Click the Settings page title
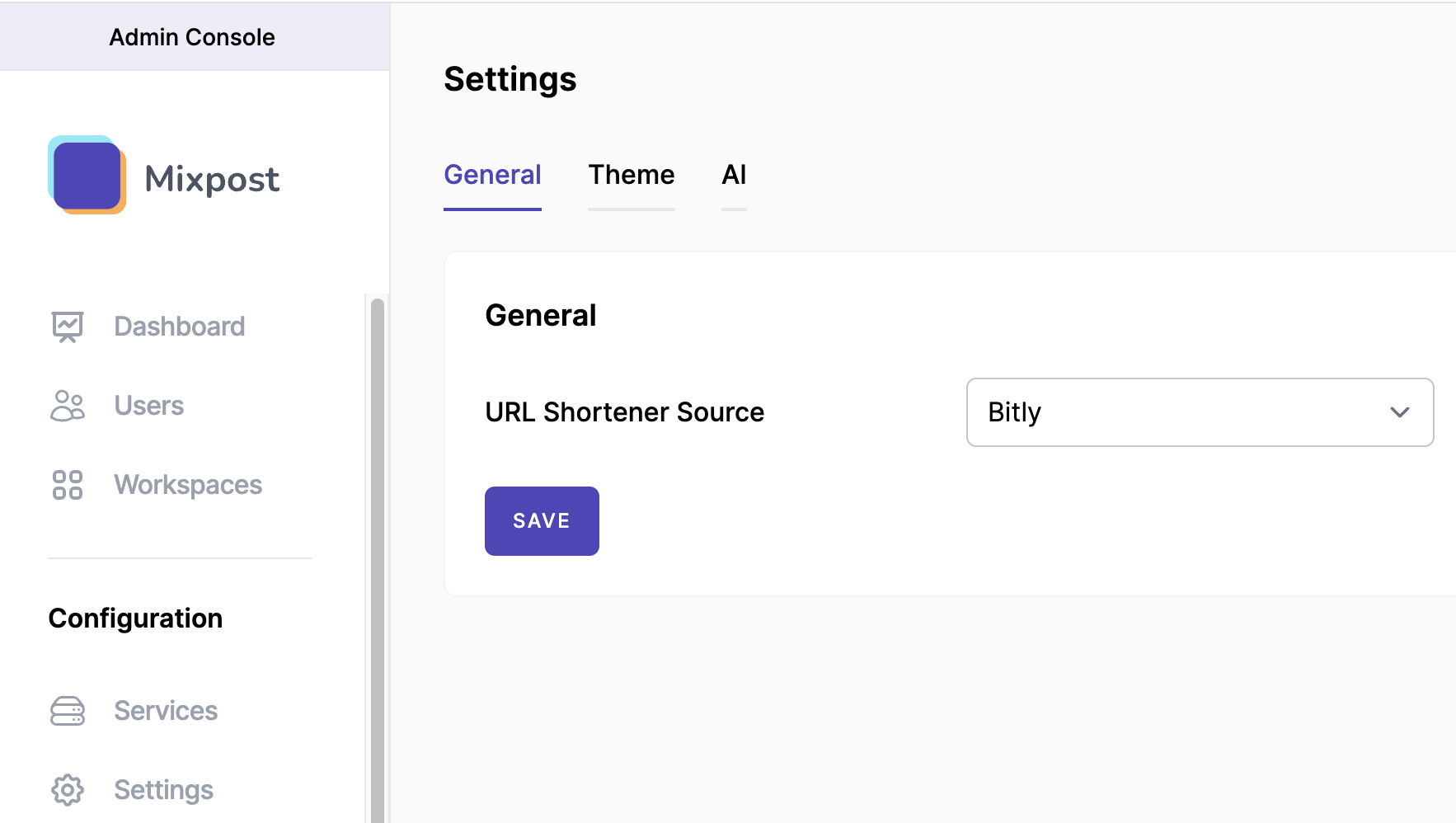The image size is (1456, 823). [x=510, y=80]
